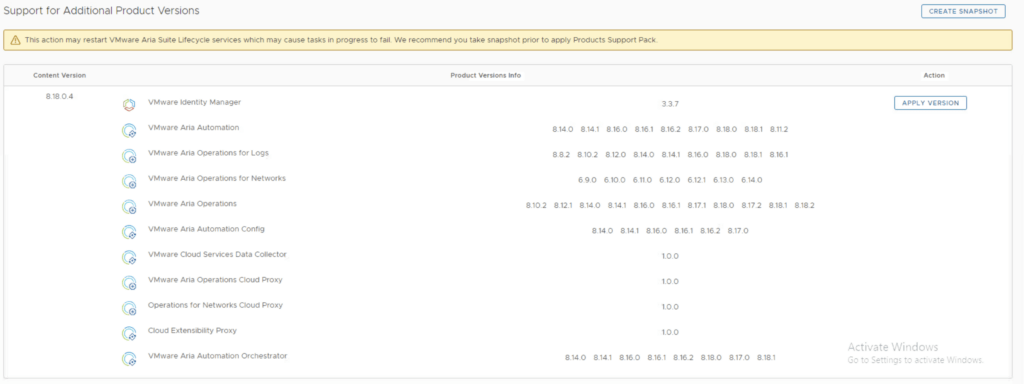Click the VMware Identity Manager label
This screenshot has height=384, width=1024.
coord(195,102)
